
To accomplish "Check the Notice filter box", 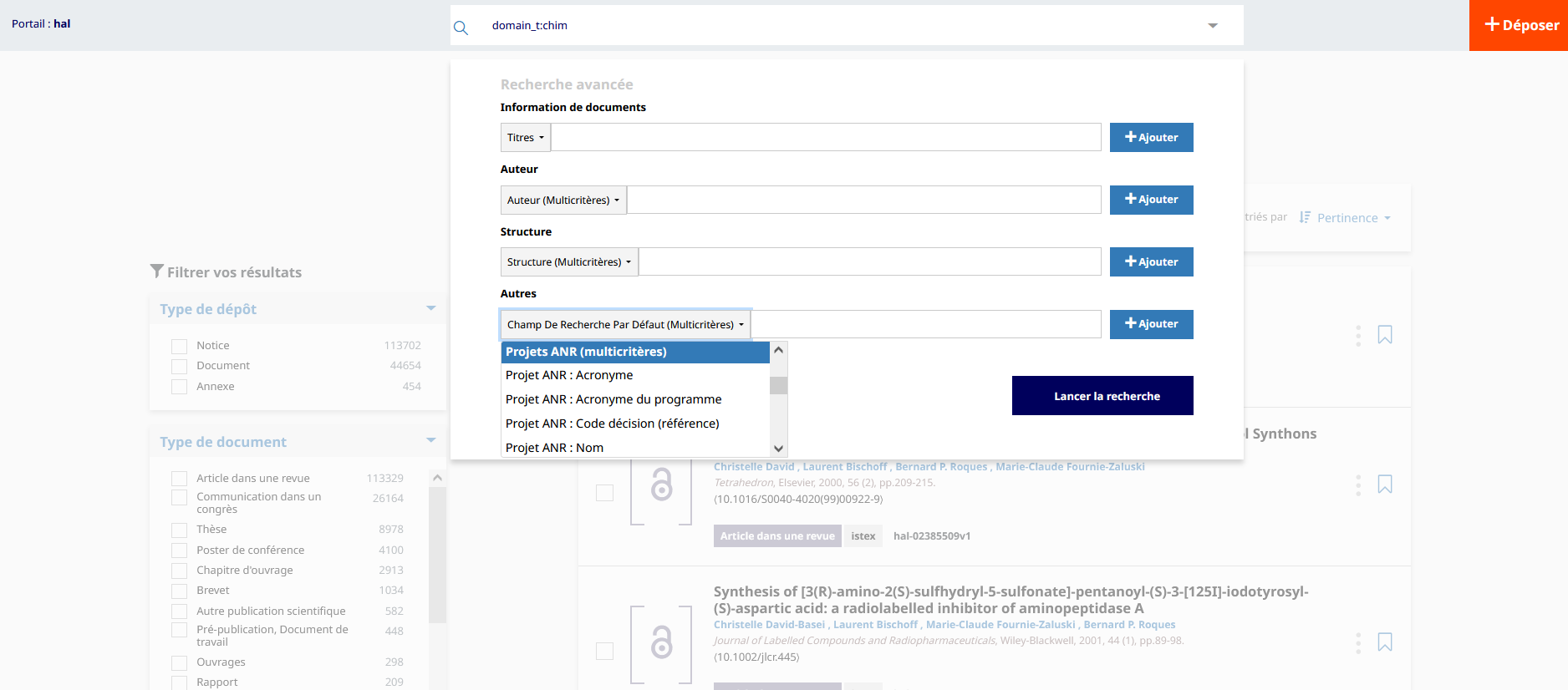I will coord(179,346).
